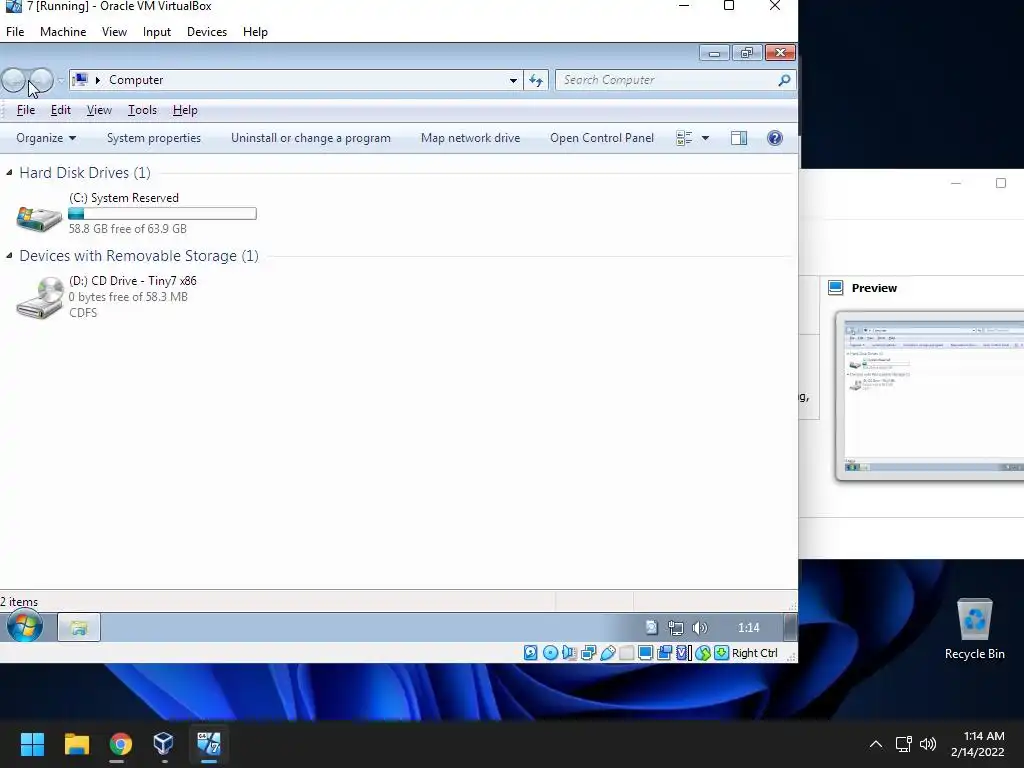Click System properties in the Explorer toolbar
Image resolution: width=1024 pixels, height=768 pixels.
[153, 138]
